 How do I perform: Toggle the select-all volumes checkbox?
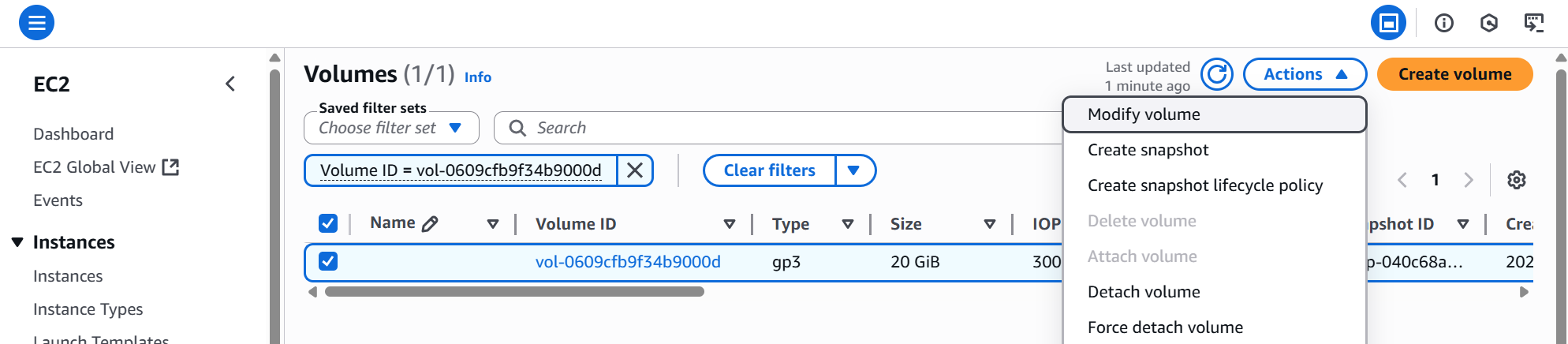[x=328, y=223]
